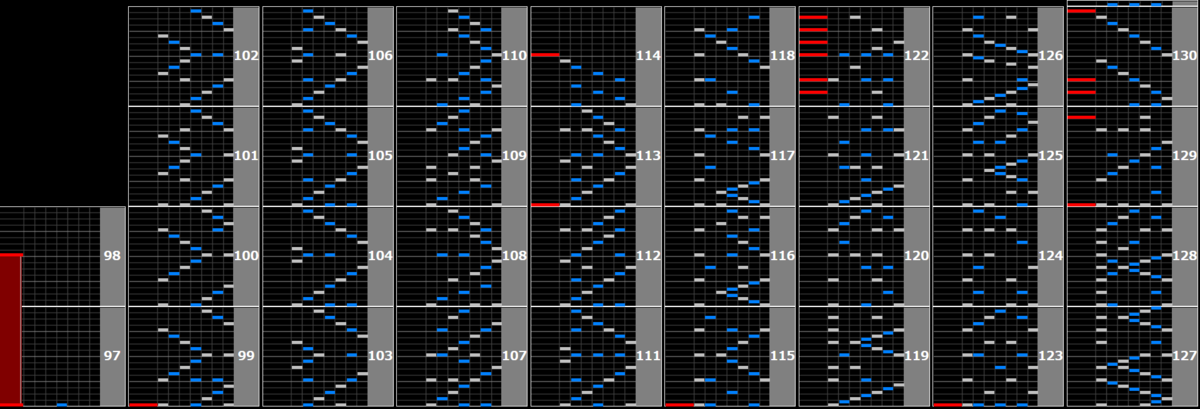The image size is (1200, 409).
Task: Select the red scratch note in measure 114
Action: point(545,55)
